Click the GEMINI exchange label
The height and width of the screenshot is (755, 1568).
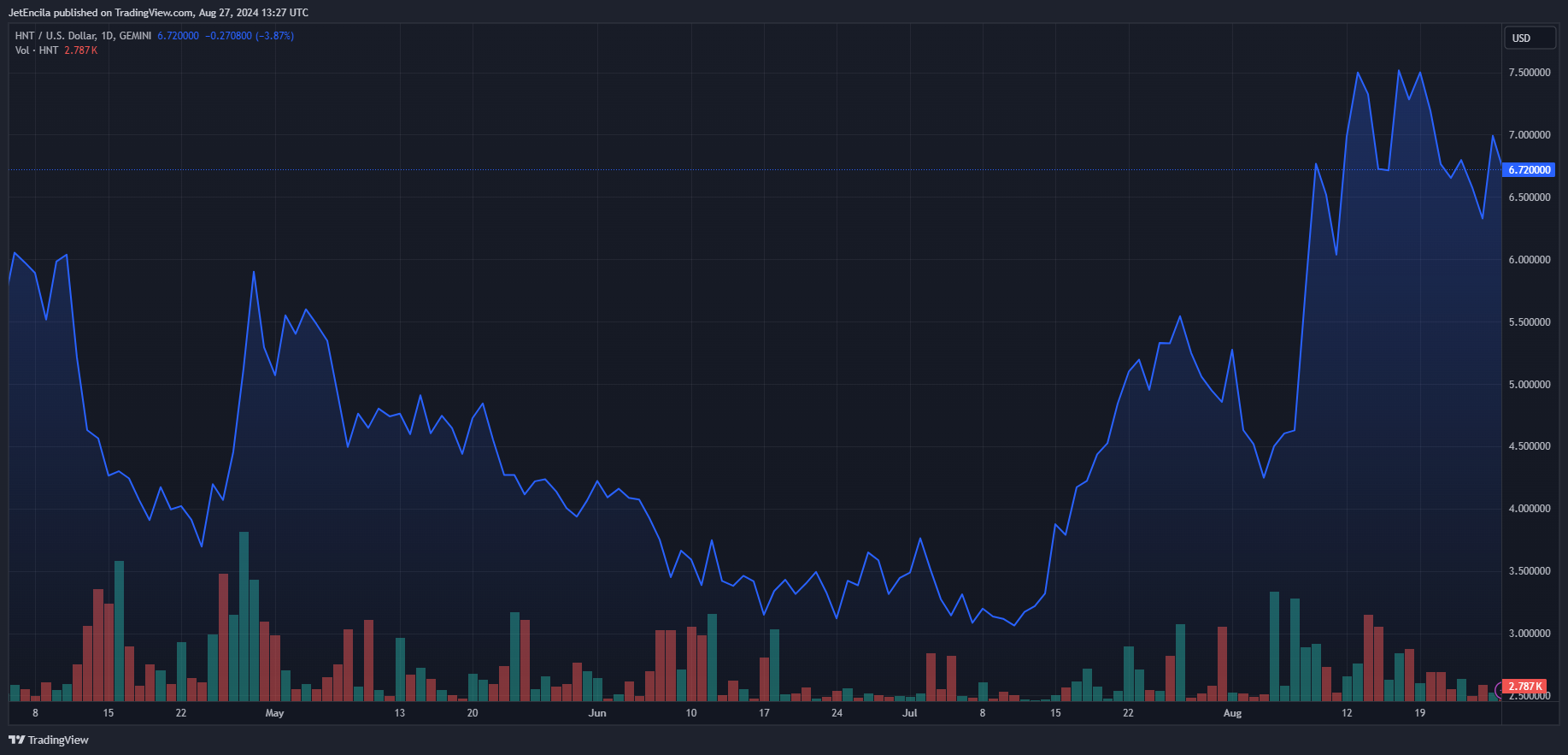pos(135,36)
